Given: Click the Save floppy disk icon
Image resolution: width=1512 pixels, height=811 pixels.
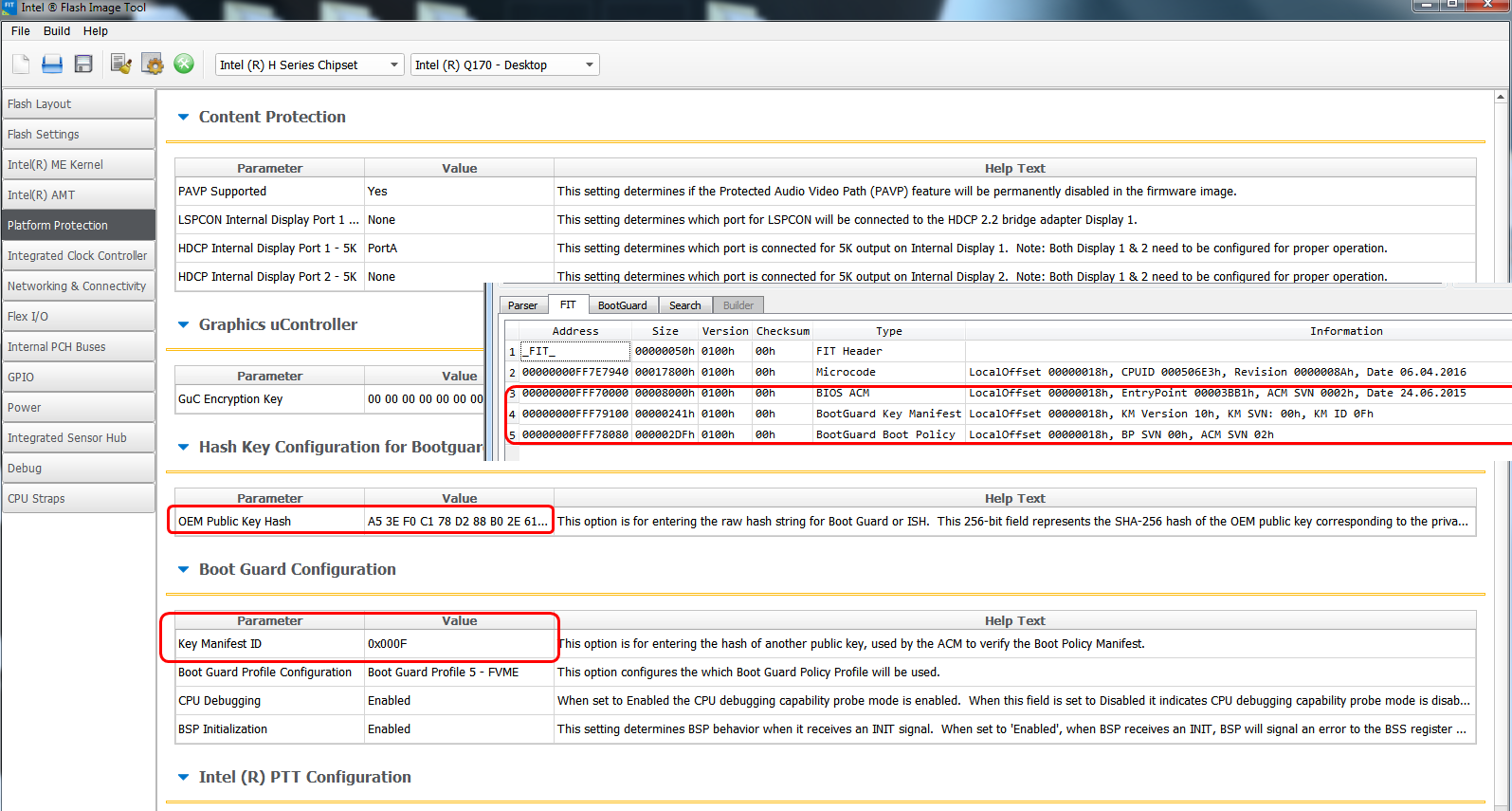Looking at the screenshot, I should coord(83,65).
